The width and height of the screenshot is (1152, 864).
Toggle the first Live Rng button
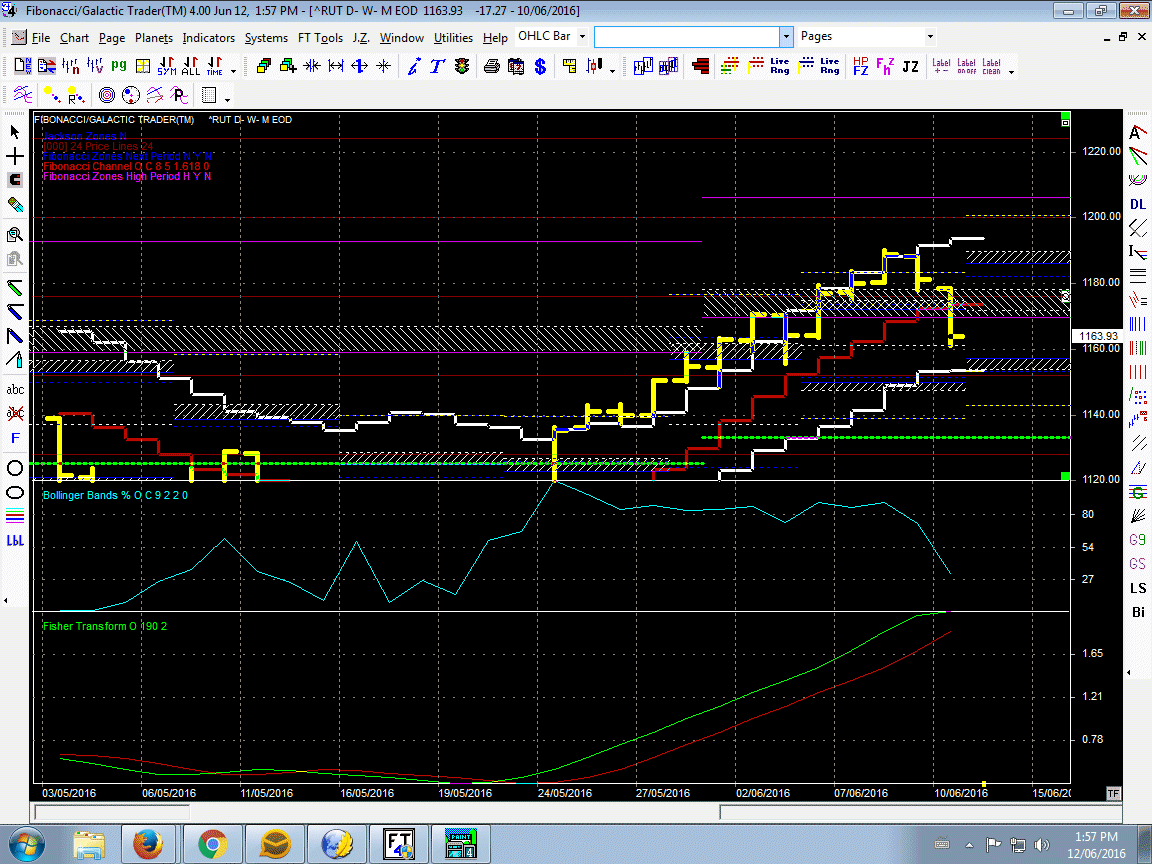780,66
